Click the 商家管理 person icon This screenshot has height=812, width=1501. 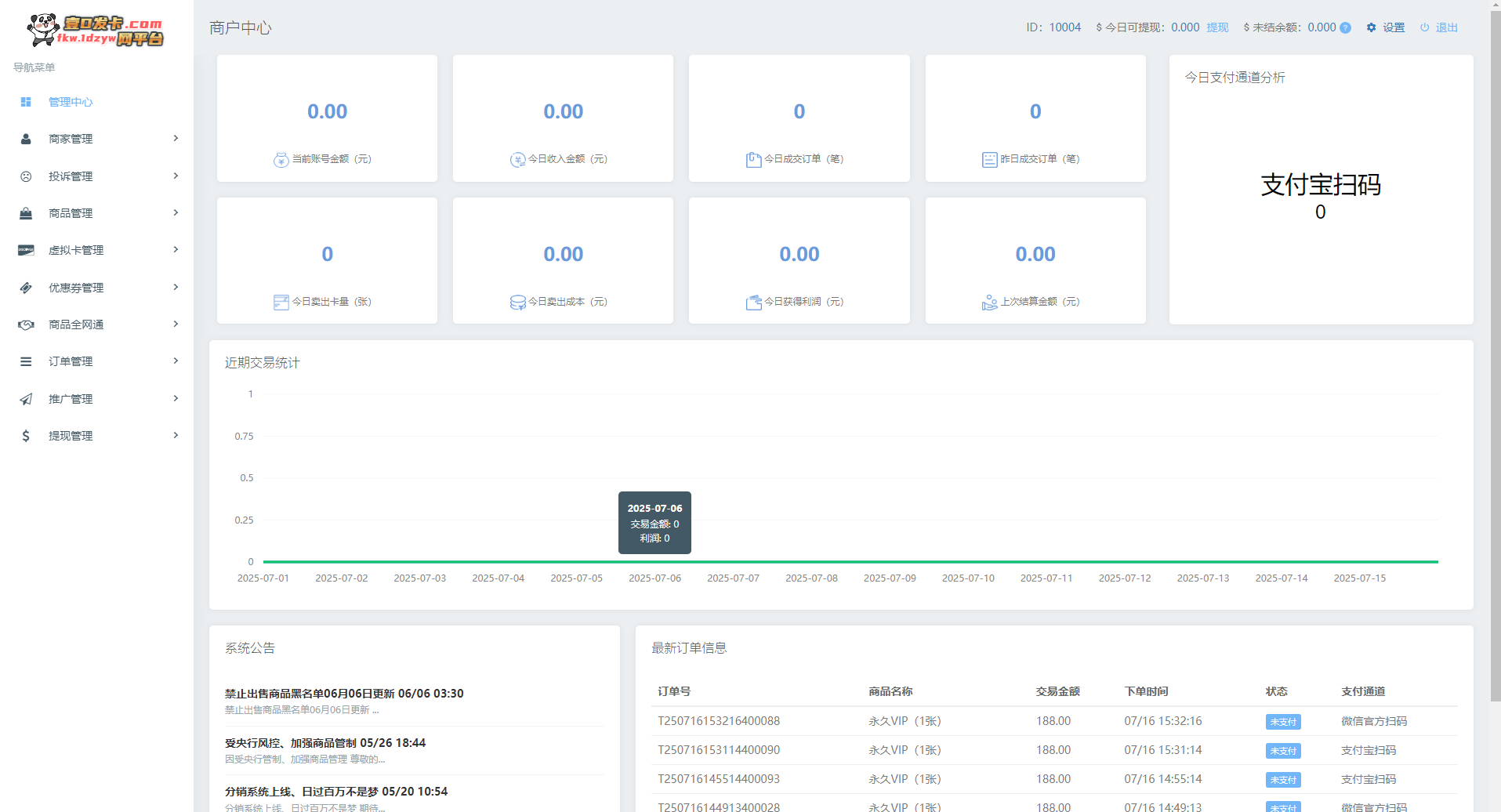26,139
